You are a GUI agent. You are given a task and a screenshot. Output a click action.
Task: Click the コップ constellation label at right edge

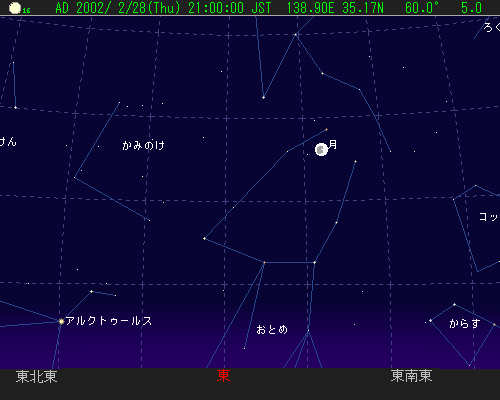pos(489,217)
